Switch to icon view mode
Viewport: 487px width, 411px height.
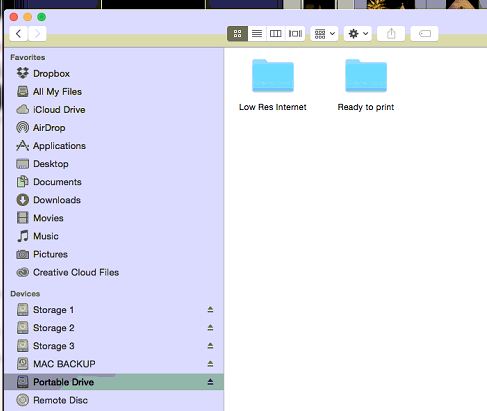pyautogui.click(x=237, y=33)
